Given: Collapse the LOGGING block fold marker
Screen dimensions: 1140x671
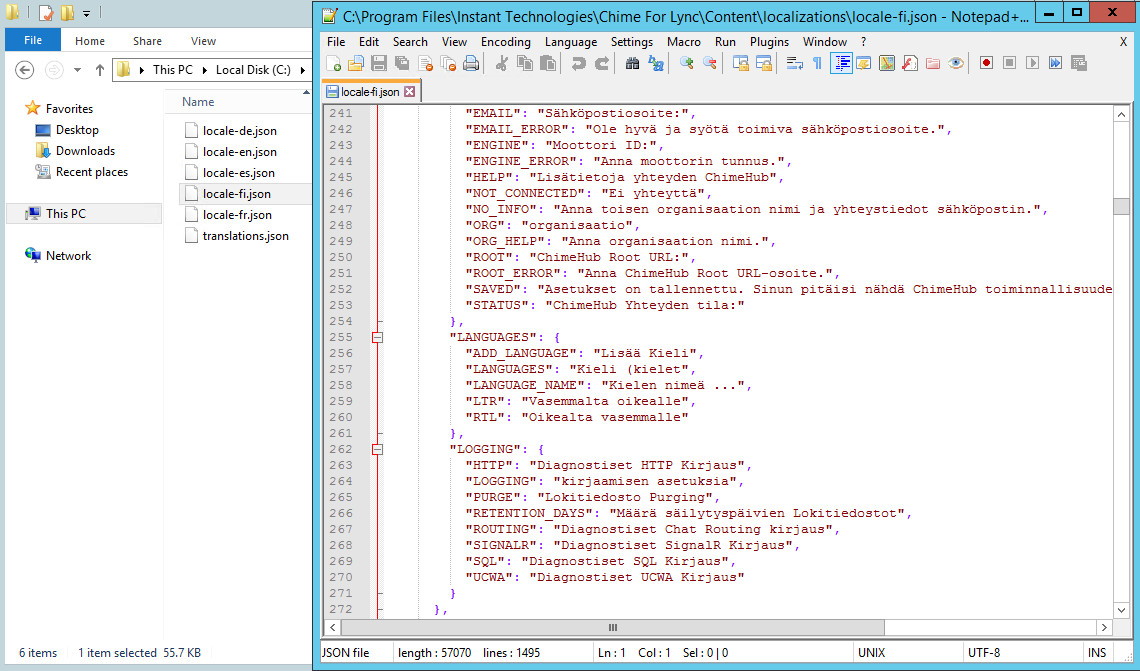Looking at the screenshot, I should (x=377, y=449).
